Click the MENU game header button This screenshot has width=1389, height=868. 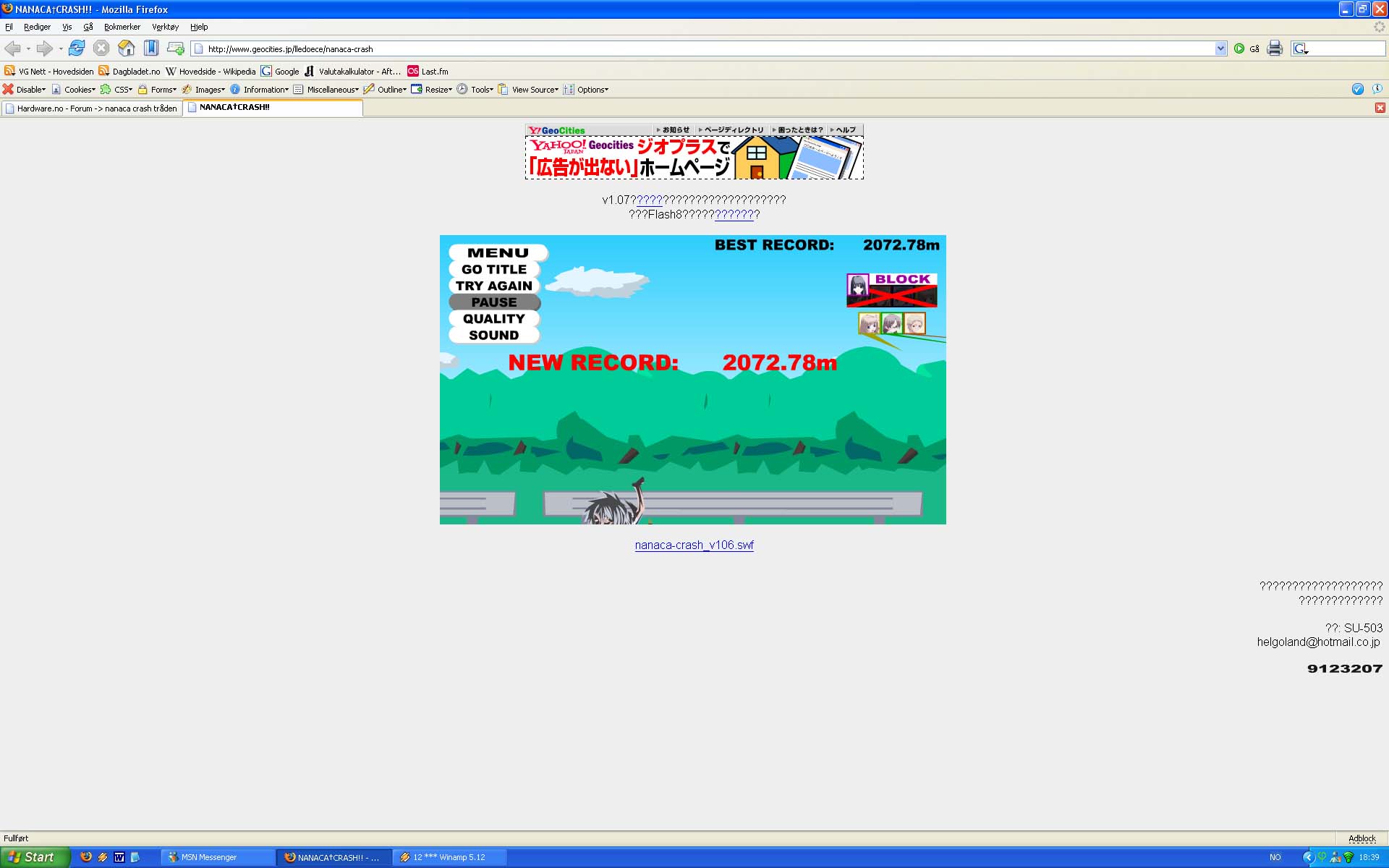coord(498,252)
